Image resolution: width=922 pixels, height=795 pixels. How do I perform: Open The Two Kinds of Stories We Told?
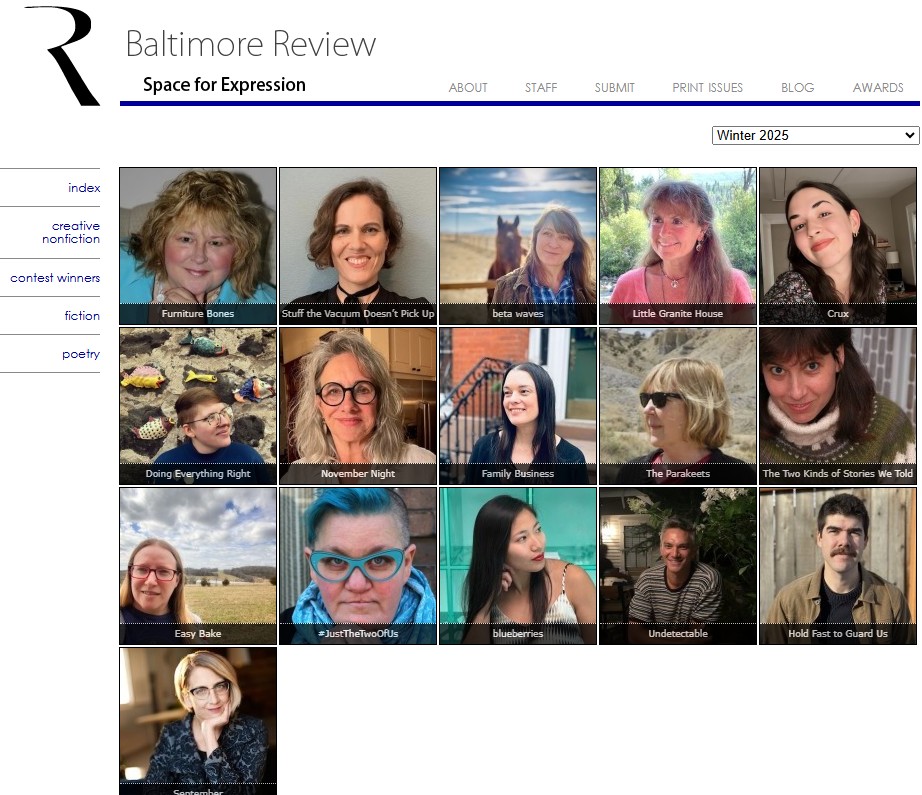838,406
